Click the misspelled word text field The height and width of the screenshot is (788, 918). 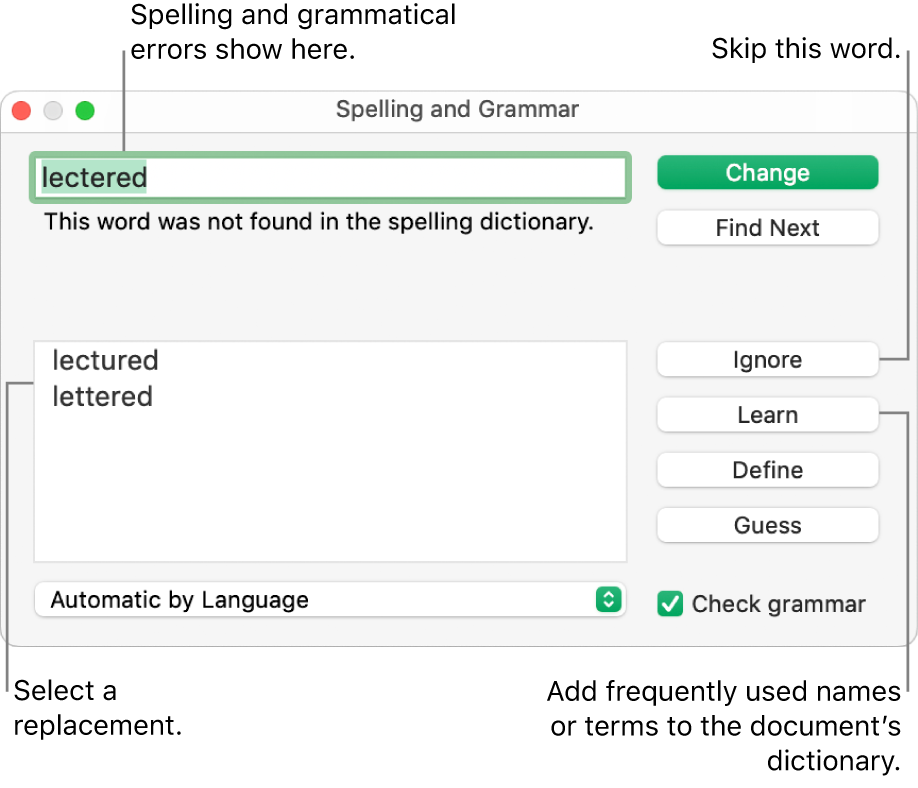click(x=330, y=177)
